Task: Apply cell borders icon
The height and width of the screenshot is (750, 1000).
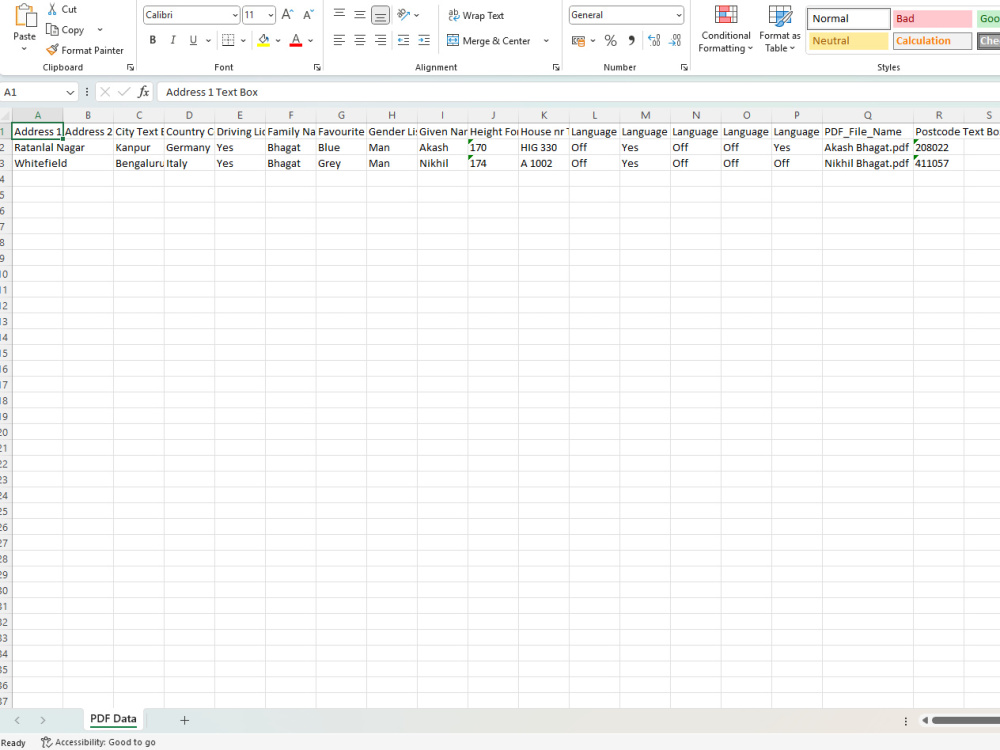Action: click(x=228, y=40)
